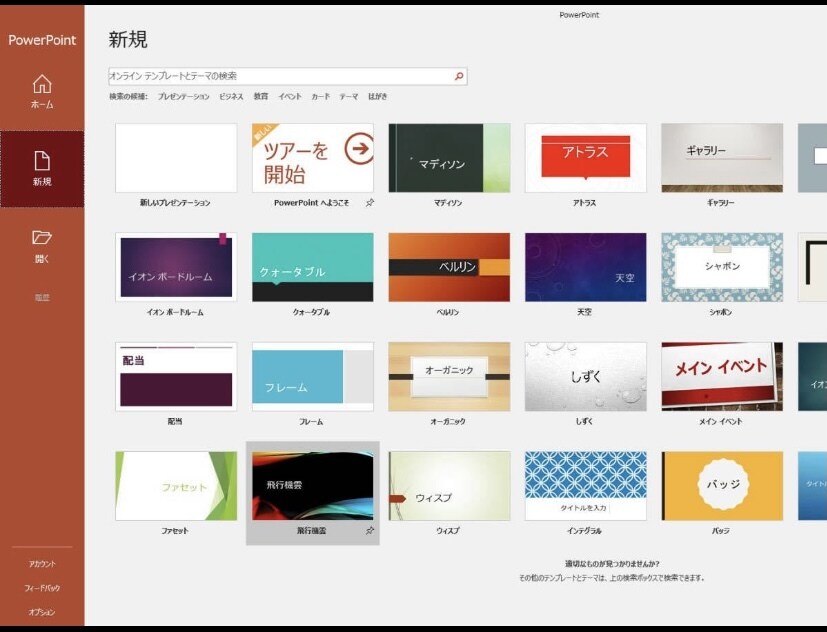The width and height of the screenshot is (827, 632).
Task: Choose the テーマ search suggestion
Action: (349, 97)
